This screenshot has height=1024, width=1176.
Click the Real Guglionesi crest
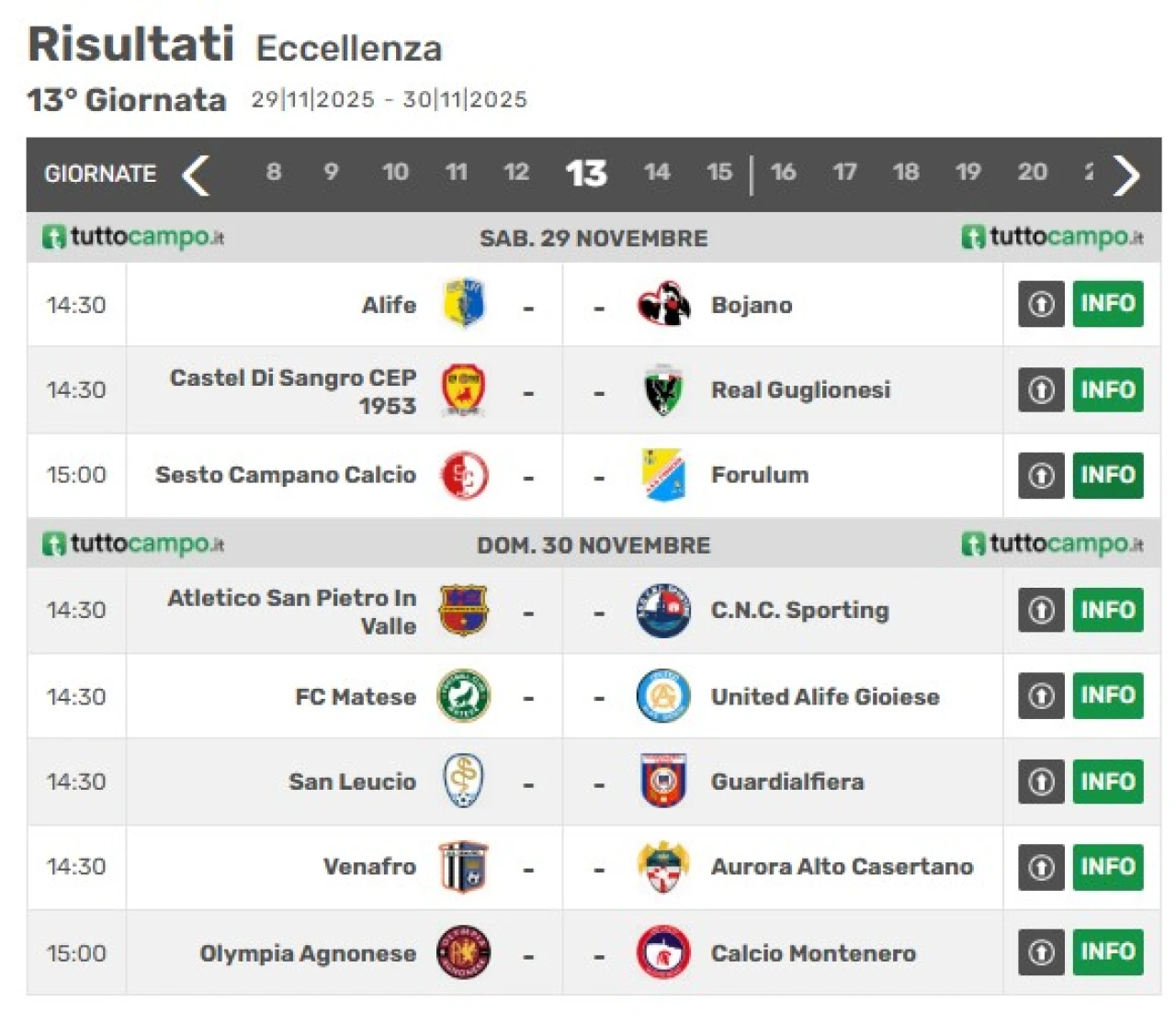663,389
